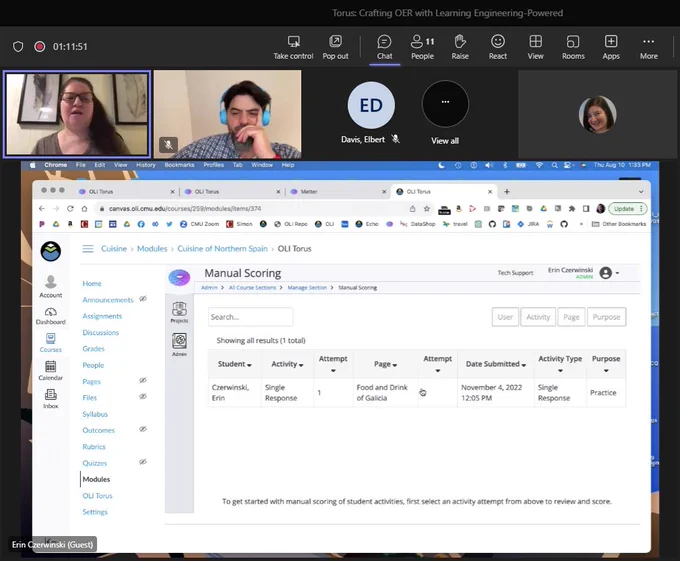Open breakout Rooms
680x561 pixels.
(573, 47)
